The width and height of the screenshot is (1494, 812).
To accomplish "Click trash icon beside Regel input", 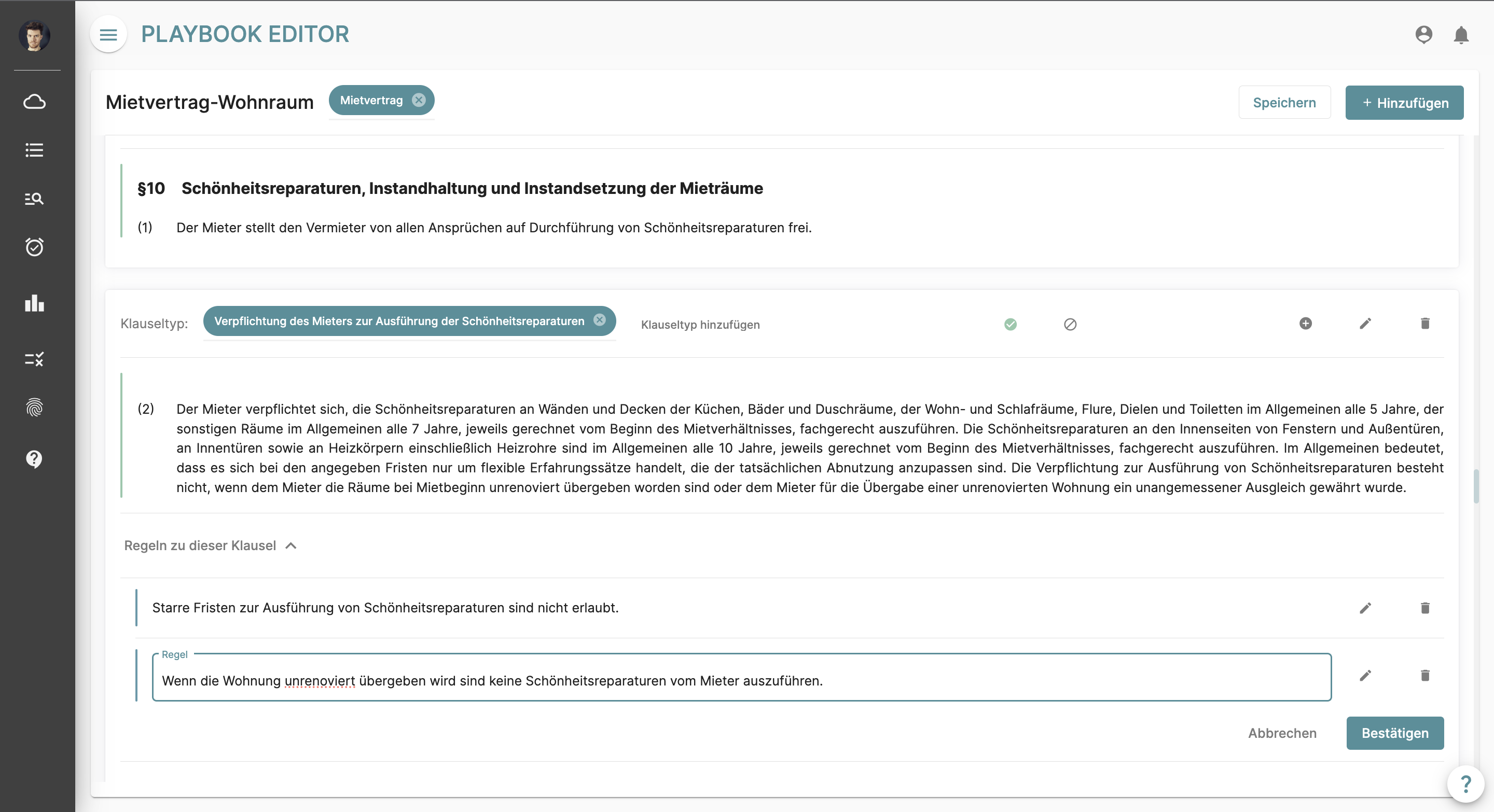I will 1425,675.
